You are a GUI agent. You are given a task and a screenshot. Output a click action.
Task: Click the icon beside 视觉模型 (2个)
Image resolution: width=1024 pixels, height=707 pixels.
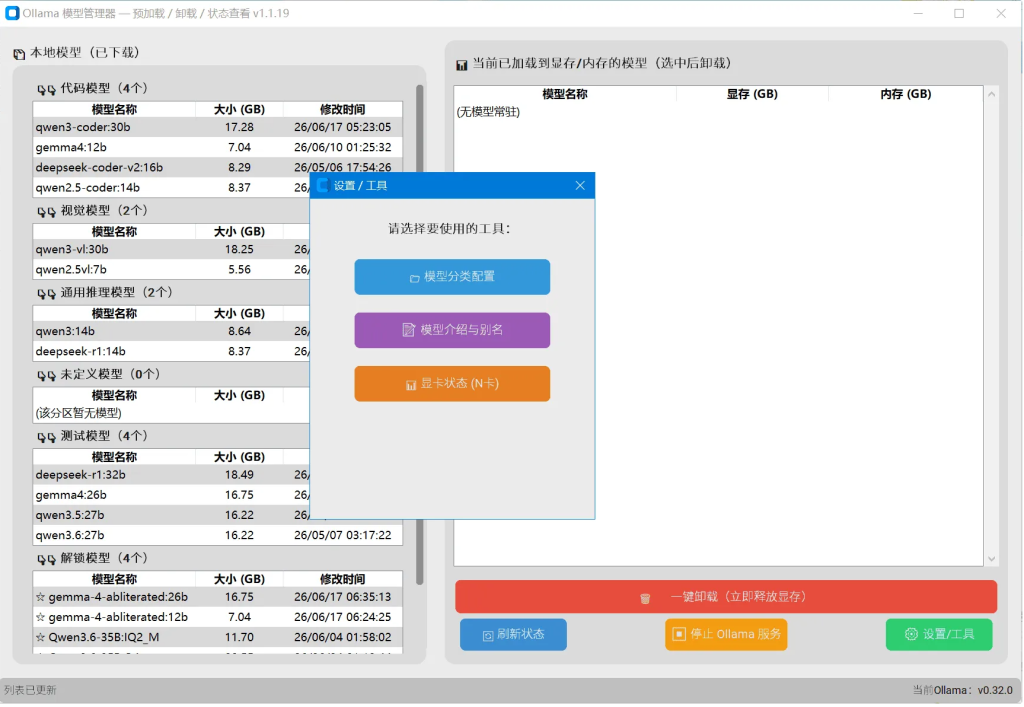46,212
